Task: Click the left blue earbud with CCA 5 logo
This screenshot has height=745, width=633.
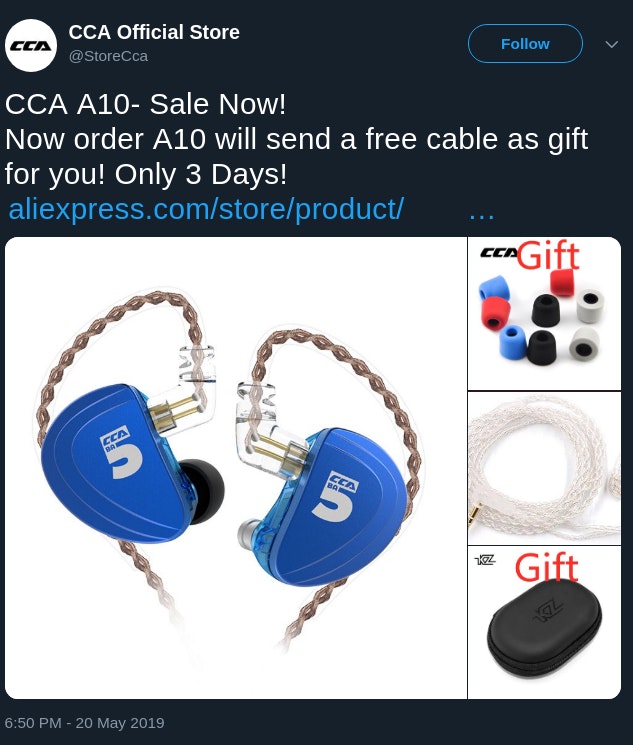Action: click(x=114, y=463)
